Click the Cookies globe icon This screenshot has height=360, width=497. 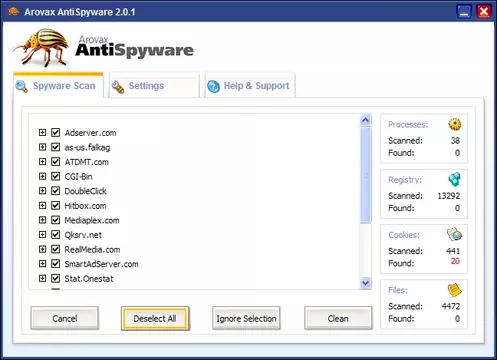(x=454, y=234)
